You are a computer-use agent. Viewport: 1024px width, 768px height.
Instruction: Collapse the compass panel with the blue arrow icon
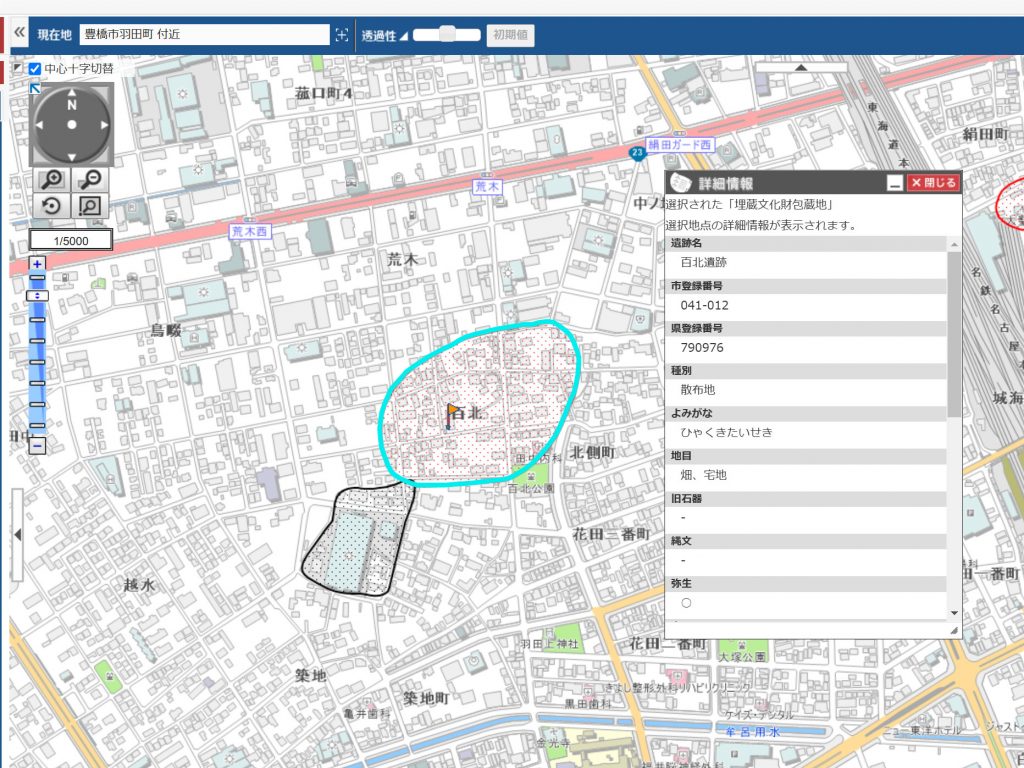click(35, 88)
